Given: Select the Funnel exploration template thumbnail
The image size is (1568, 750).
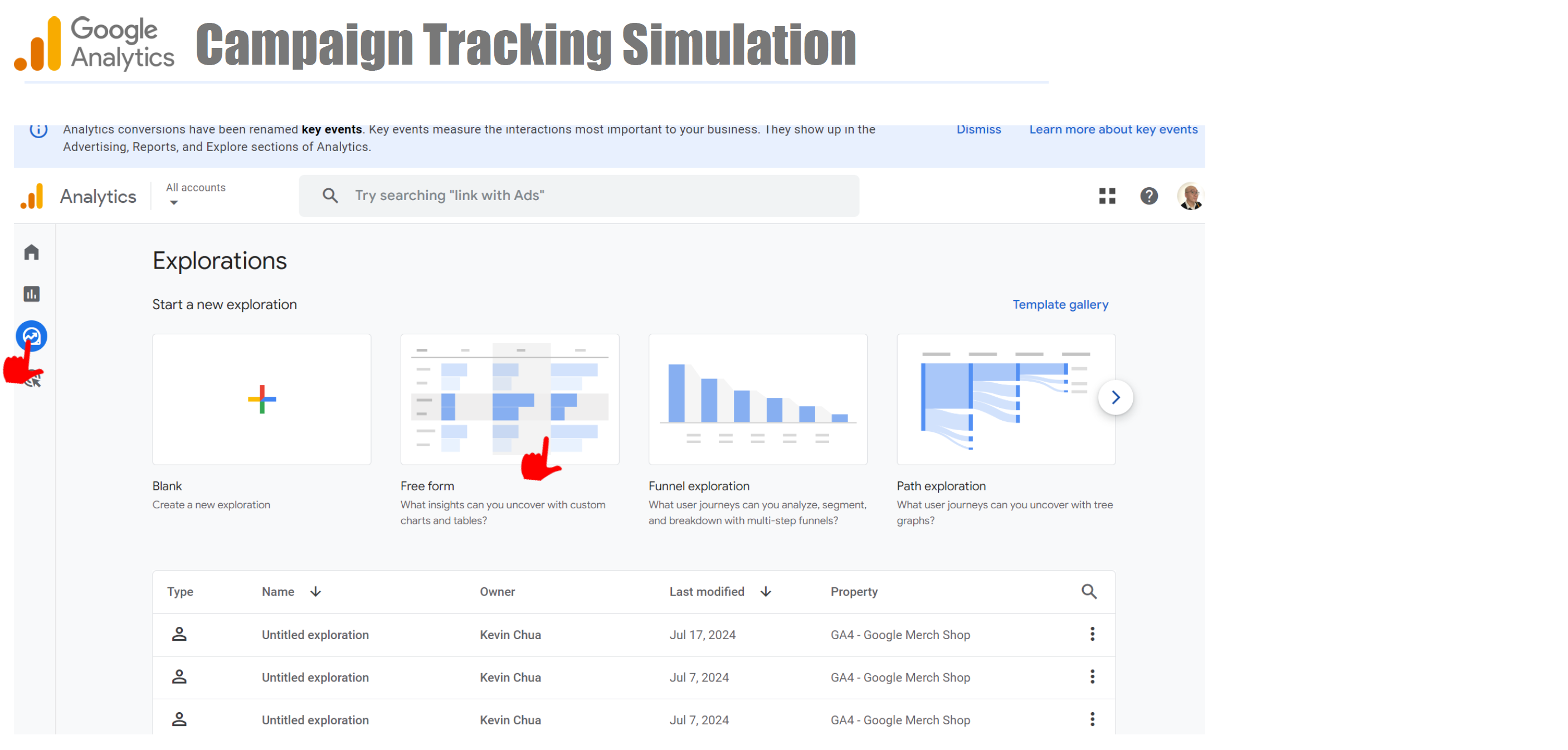Looking at the screenshot, I should coord(757,399).
